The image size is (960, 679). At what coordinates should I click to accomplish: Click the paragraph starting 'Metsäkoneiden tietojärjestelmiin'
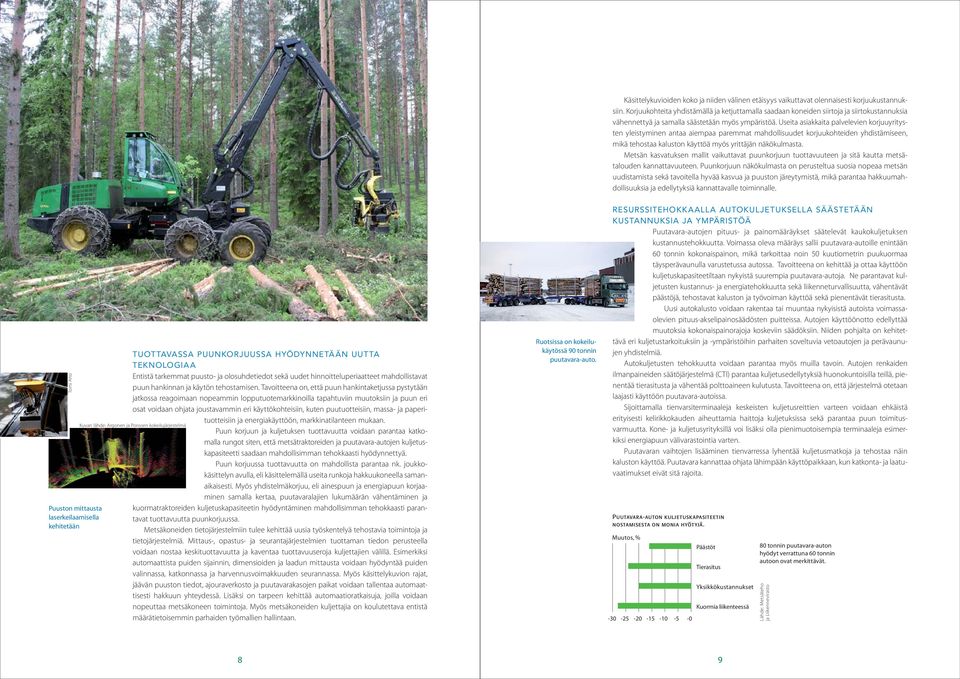pyautogui.click(x=280, y=574)
